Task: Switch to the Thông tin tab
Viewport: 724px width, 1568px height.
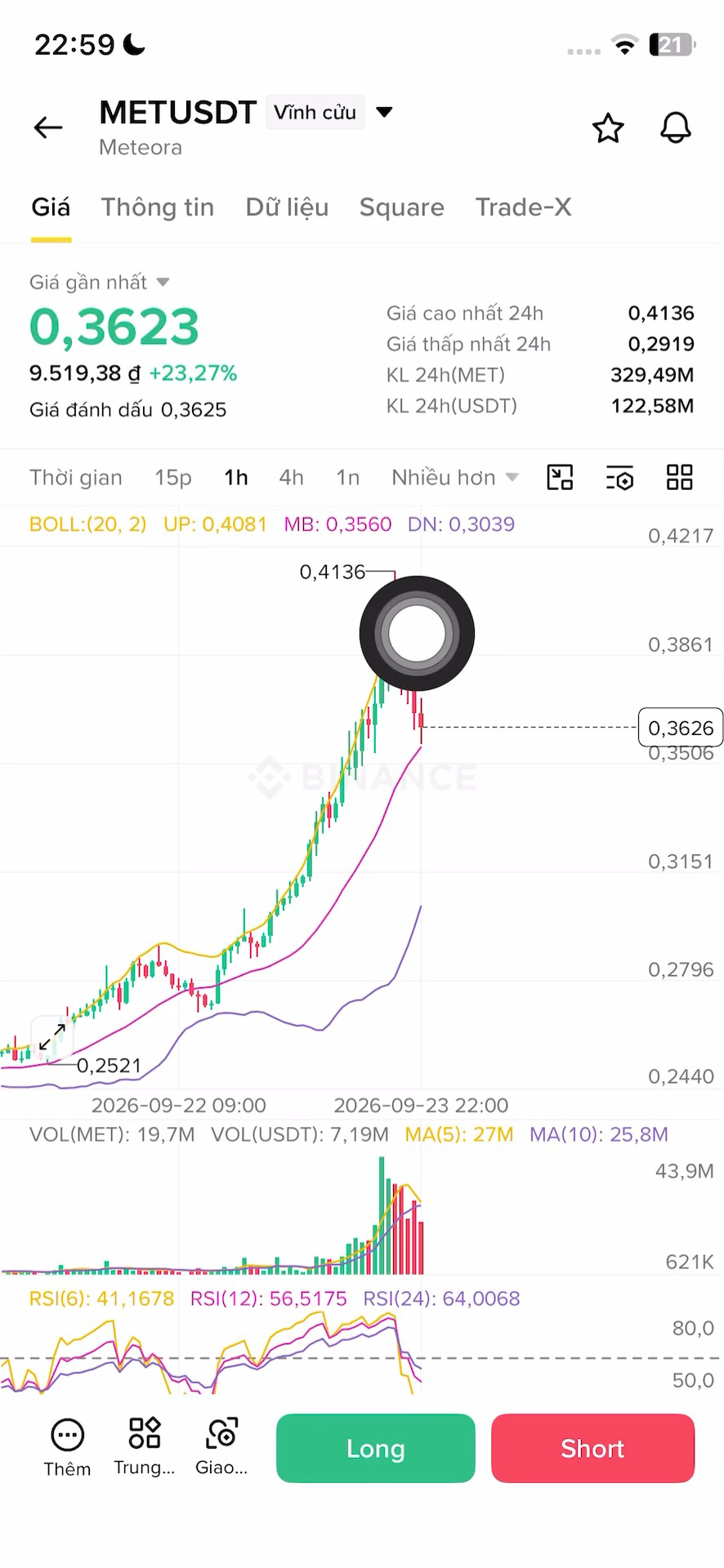Action: pos(158,207)
